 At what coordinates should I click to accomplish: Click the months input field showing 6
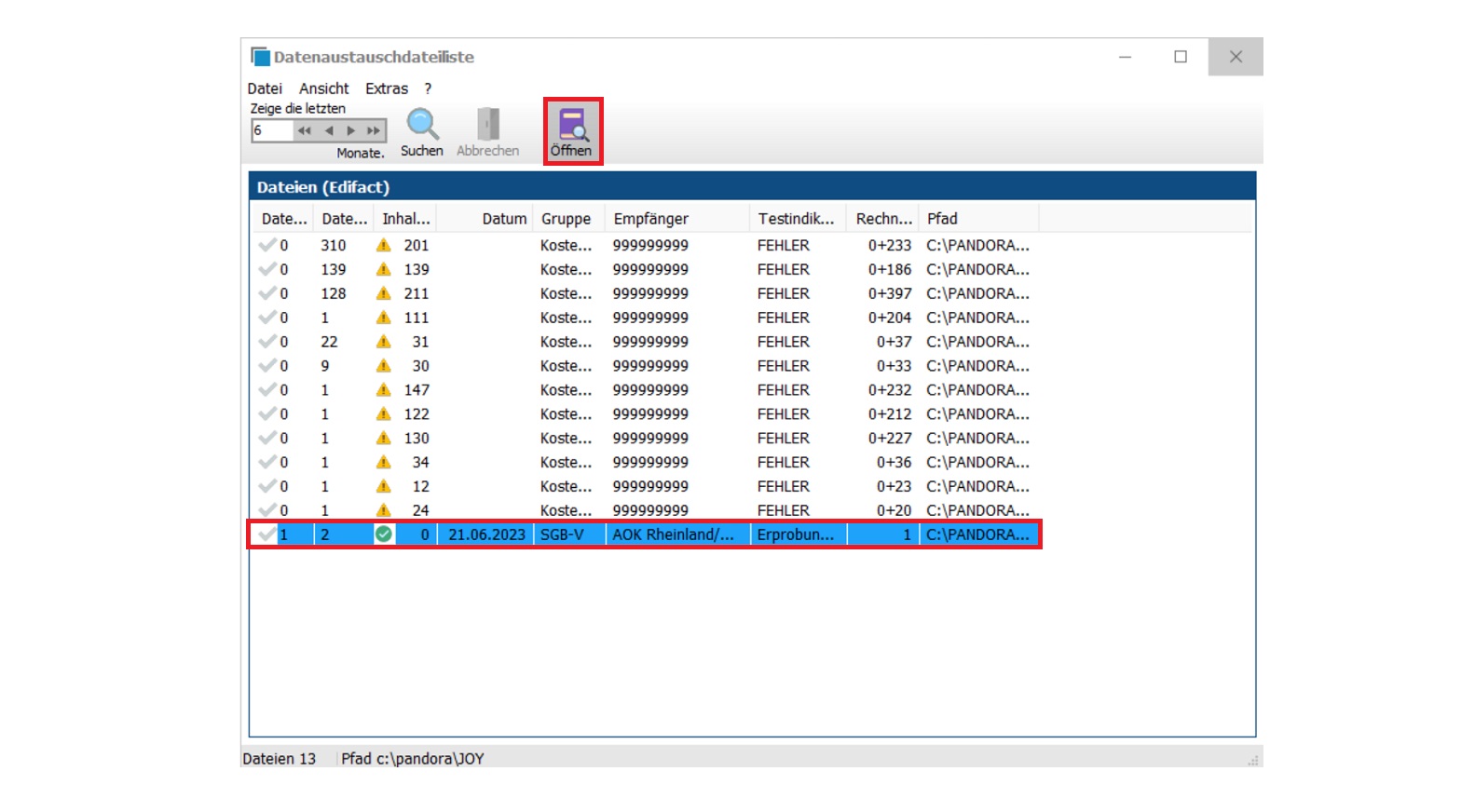(271, 131)
